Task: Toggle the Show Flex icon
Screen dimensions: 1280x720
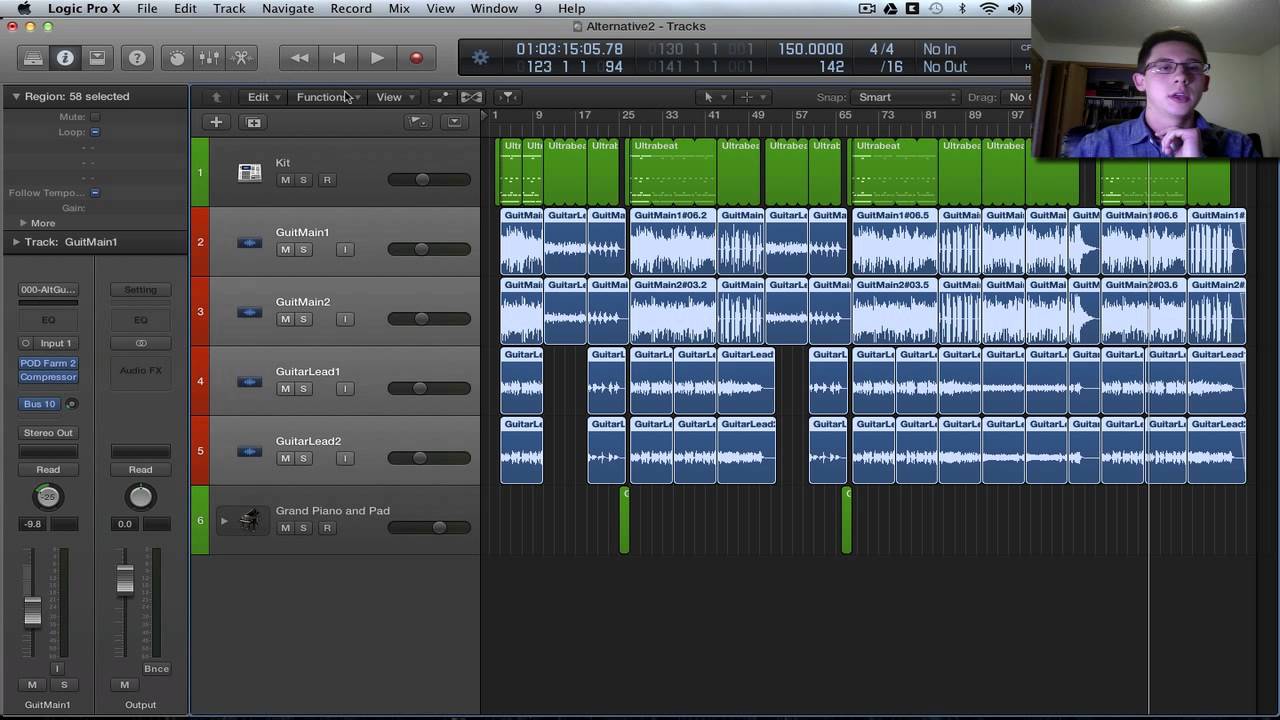Action: pyautogui.click(x=471, y=97)
